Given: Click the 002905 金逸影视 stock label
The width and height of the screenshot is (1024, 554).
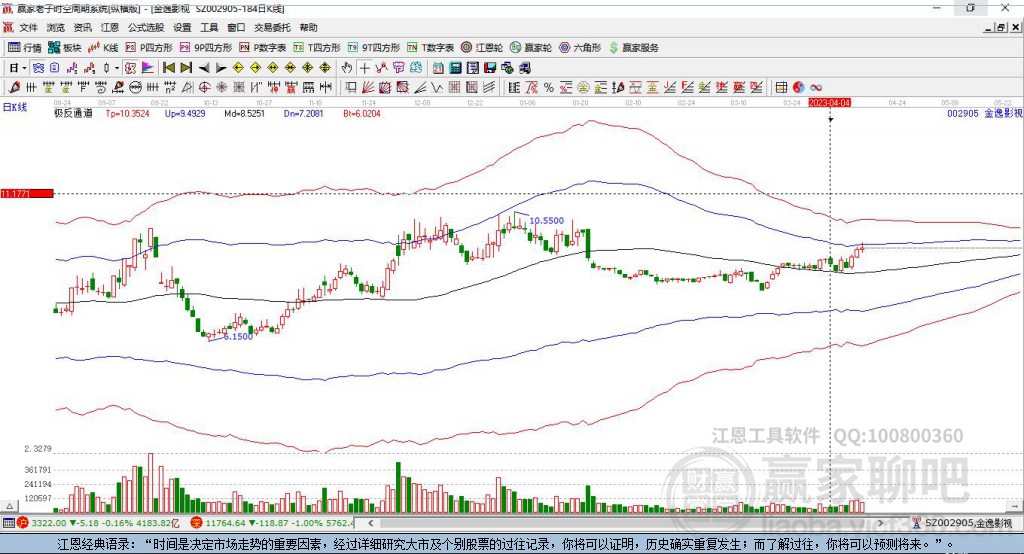Looking at the screenshot, I should point(985,113).
